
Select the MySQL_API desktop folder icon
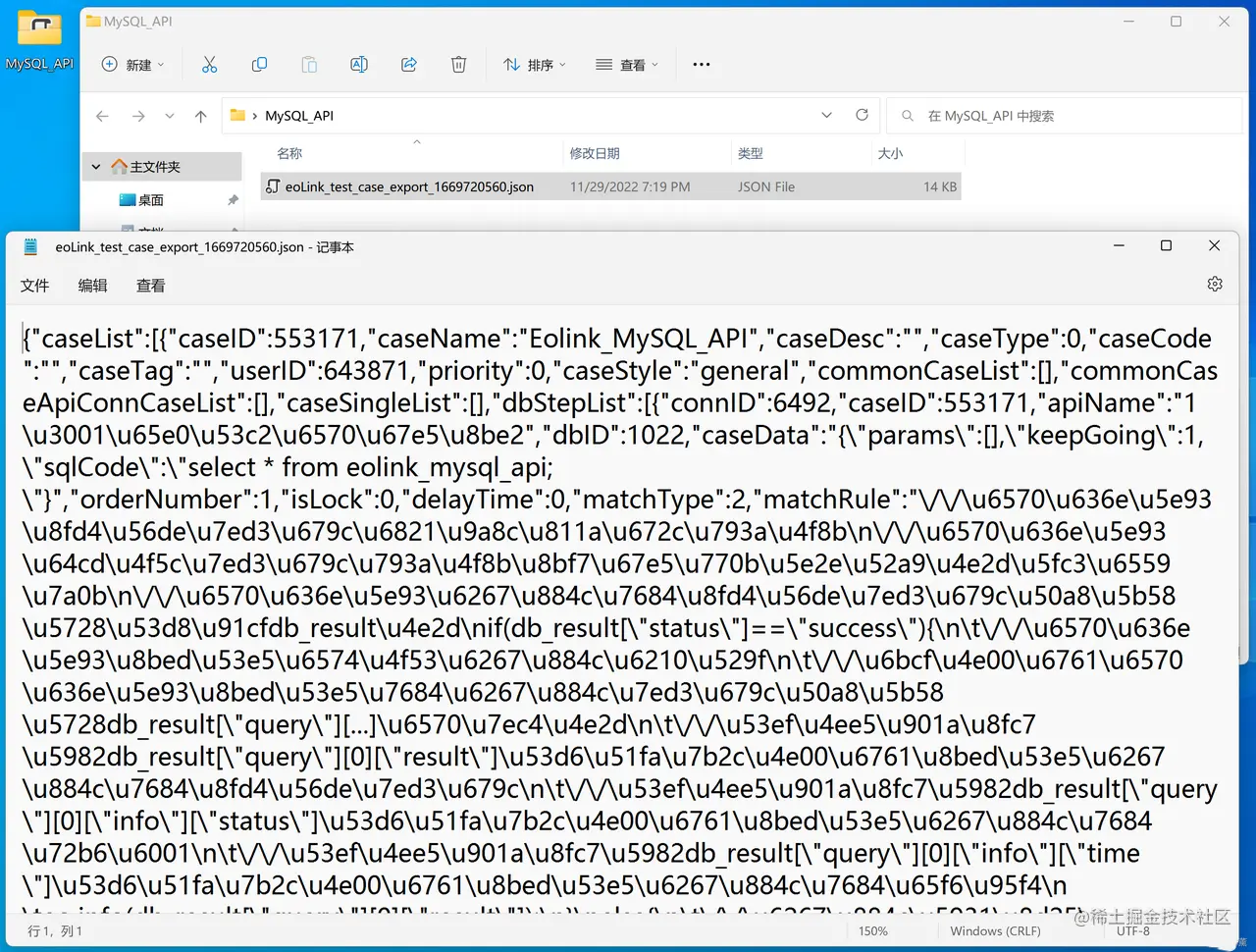coord(39,39)
